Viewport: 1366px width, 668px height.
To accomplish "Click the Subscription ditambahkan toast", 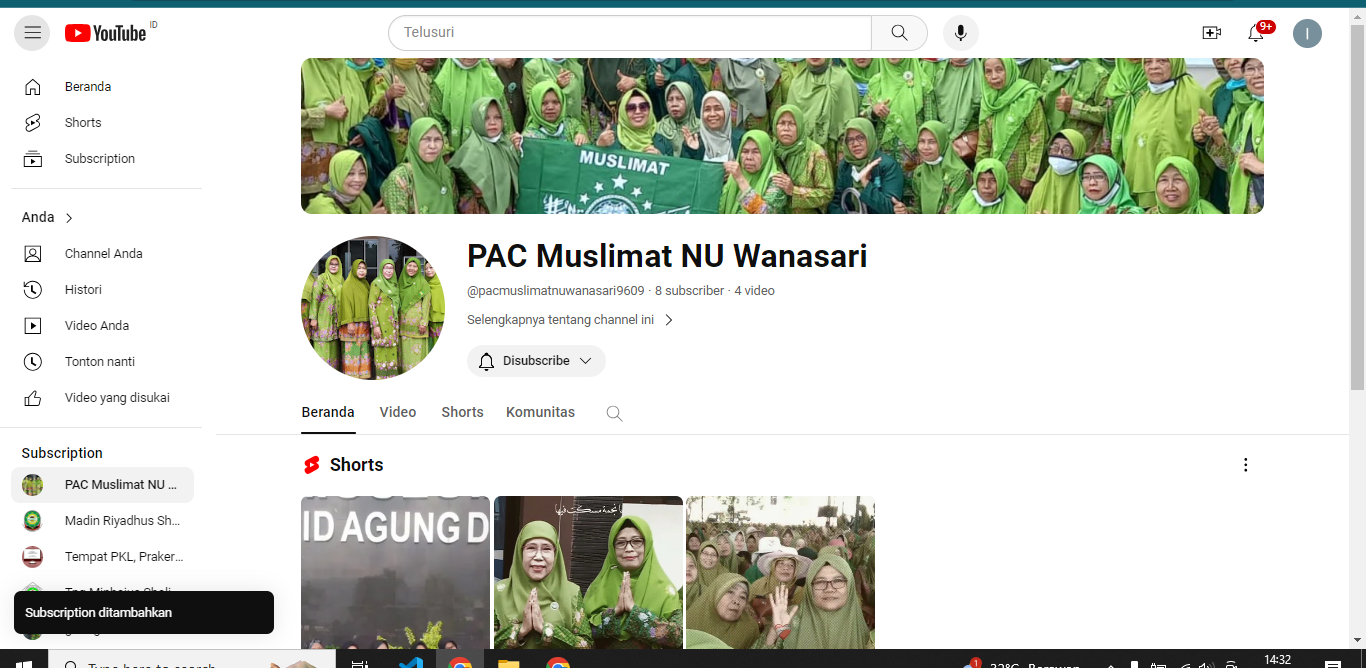I will coord(144,613).
